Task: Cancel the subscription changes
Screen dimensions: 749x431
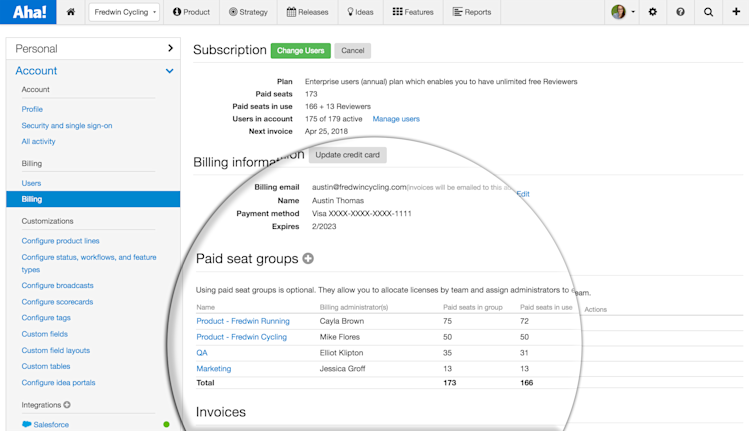Action: 352,50
